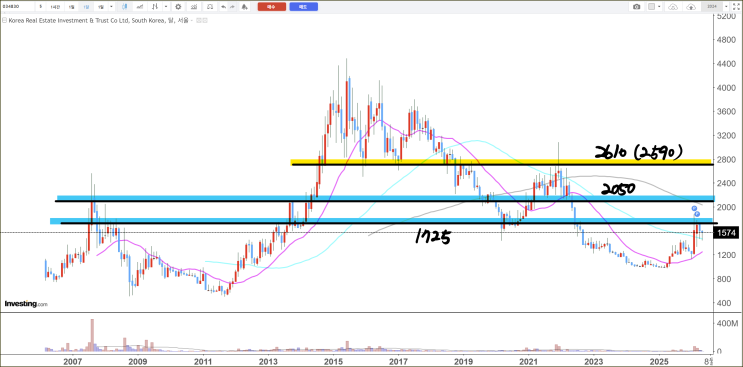Save chart layout to cloud

[691, 7]
